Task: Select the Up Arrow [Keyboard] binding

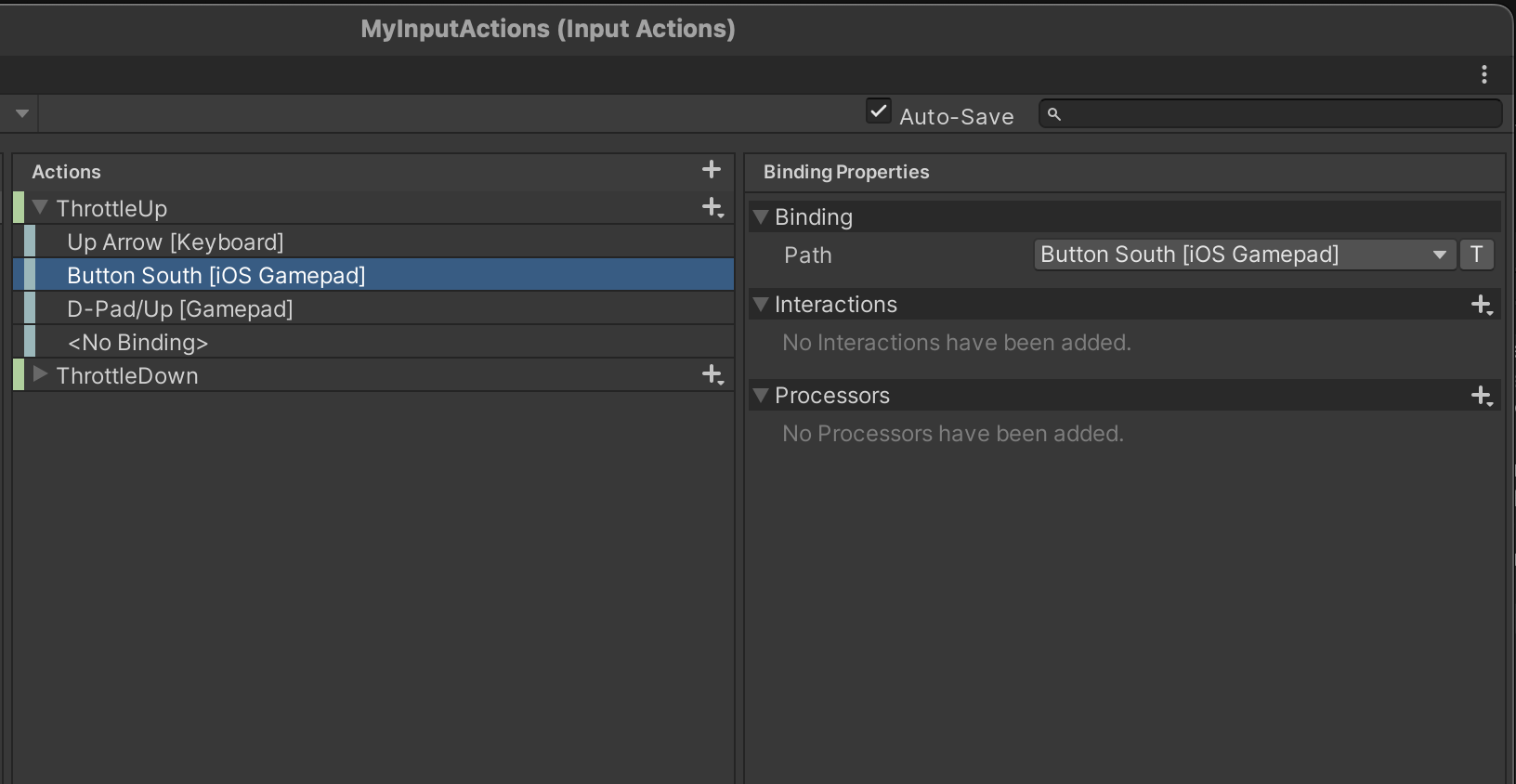Action: click(x=175, y=242)
